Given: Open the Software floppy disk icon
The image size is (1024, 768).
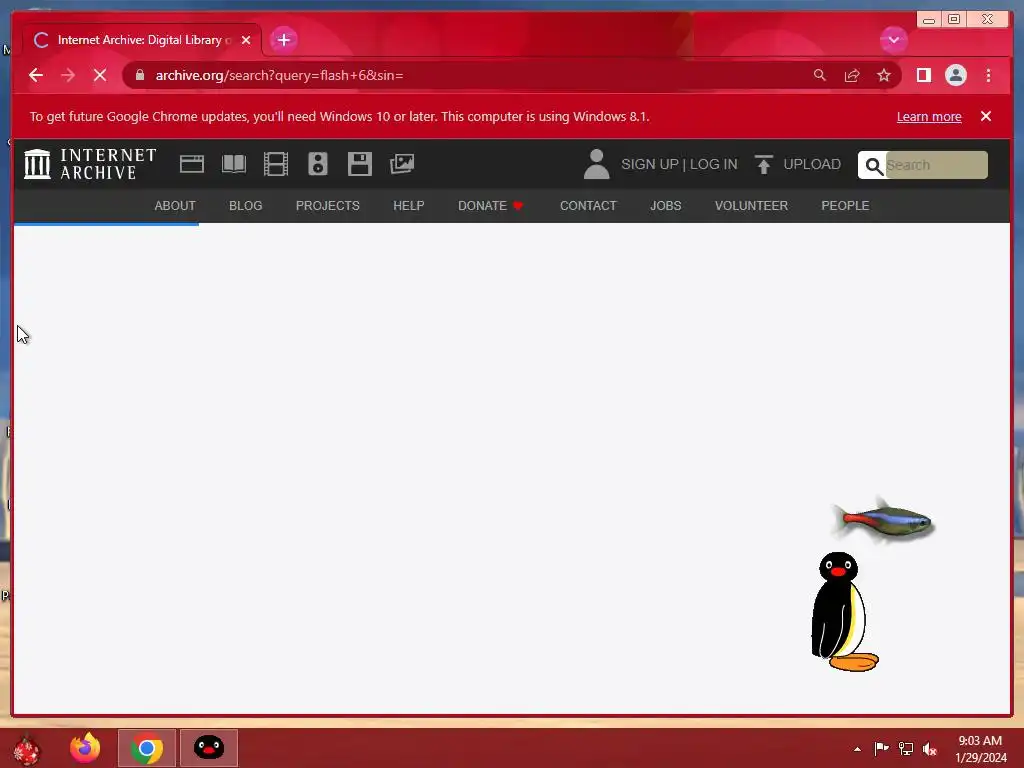Looking at the screenshot, I should pos(360,164).
